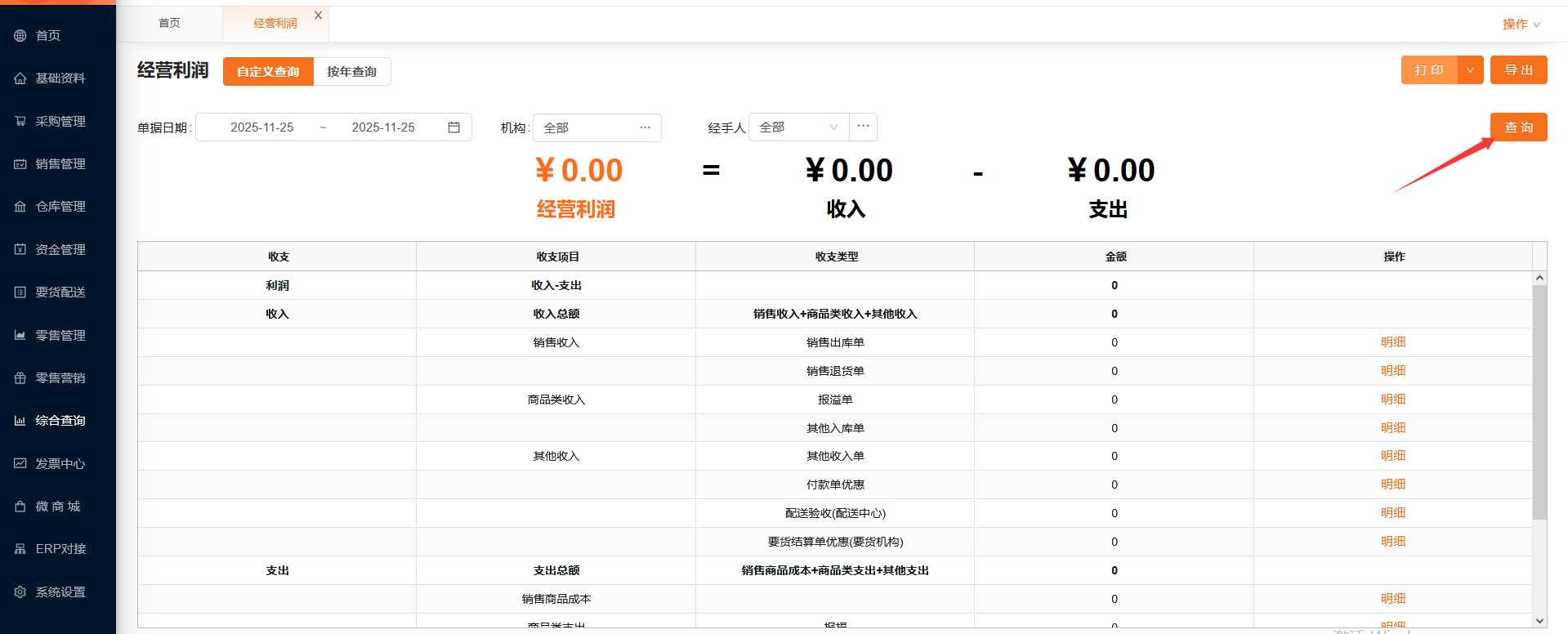Click the 操作 column header in table
Screen dimensions: 1568x634
pyautogui.click(x=1394, y=257)
